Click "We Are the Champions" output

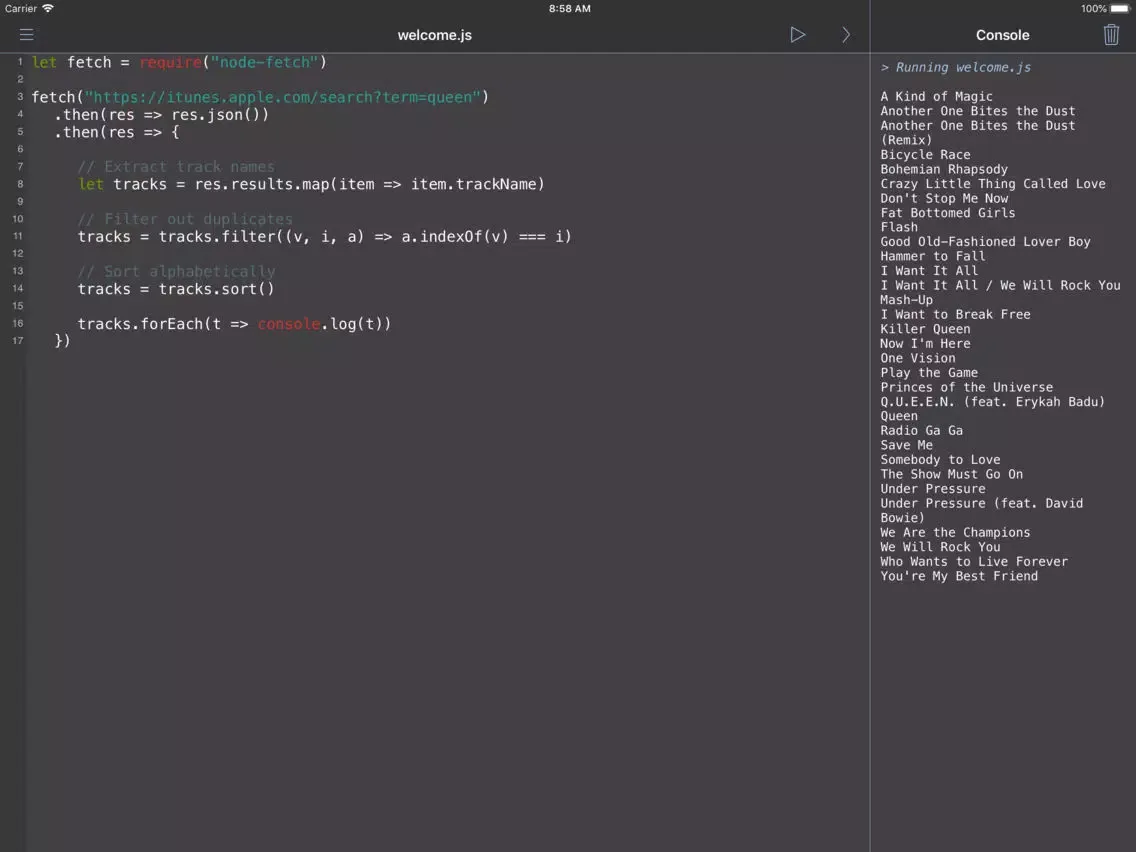(955, 532)
